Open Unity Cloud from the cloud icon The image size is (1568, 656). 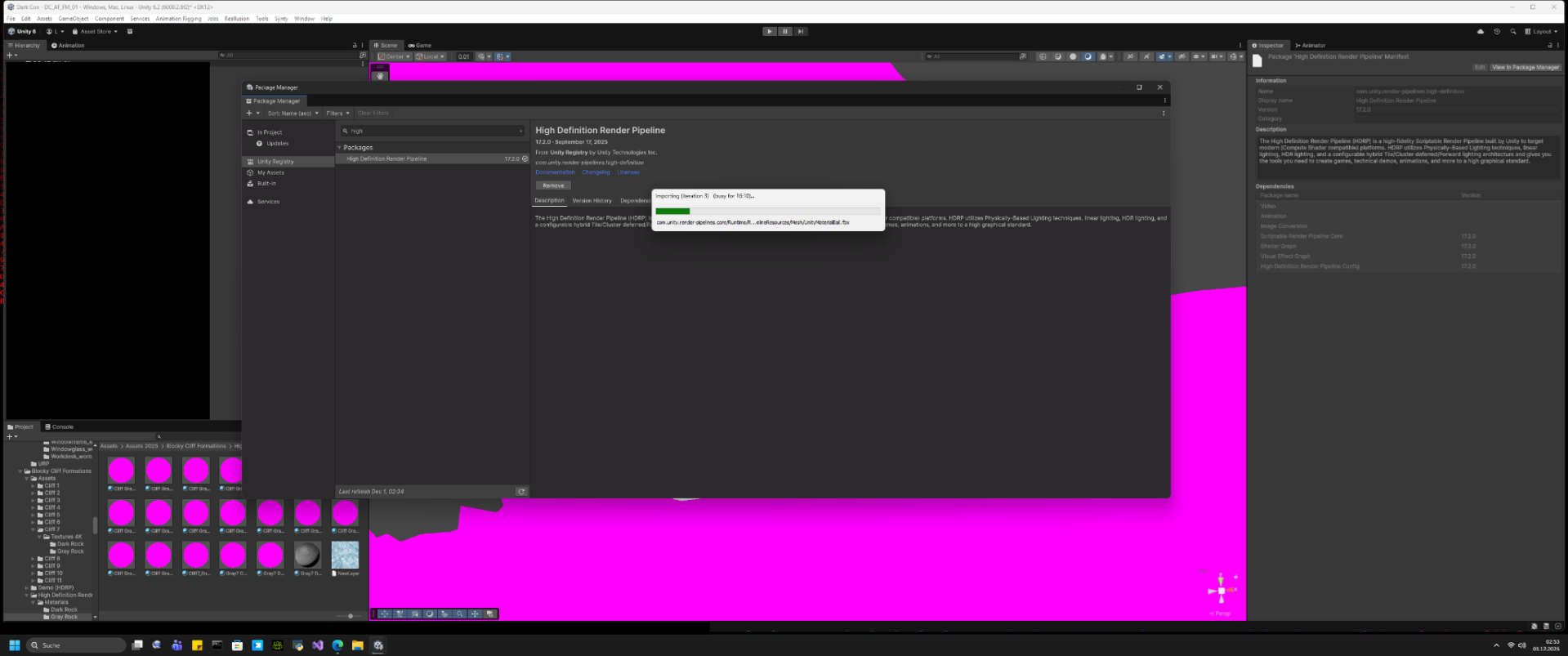click(1481, 31)
